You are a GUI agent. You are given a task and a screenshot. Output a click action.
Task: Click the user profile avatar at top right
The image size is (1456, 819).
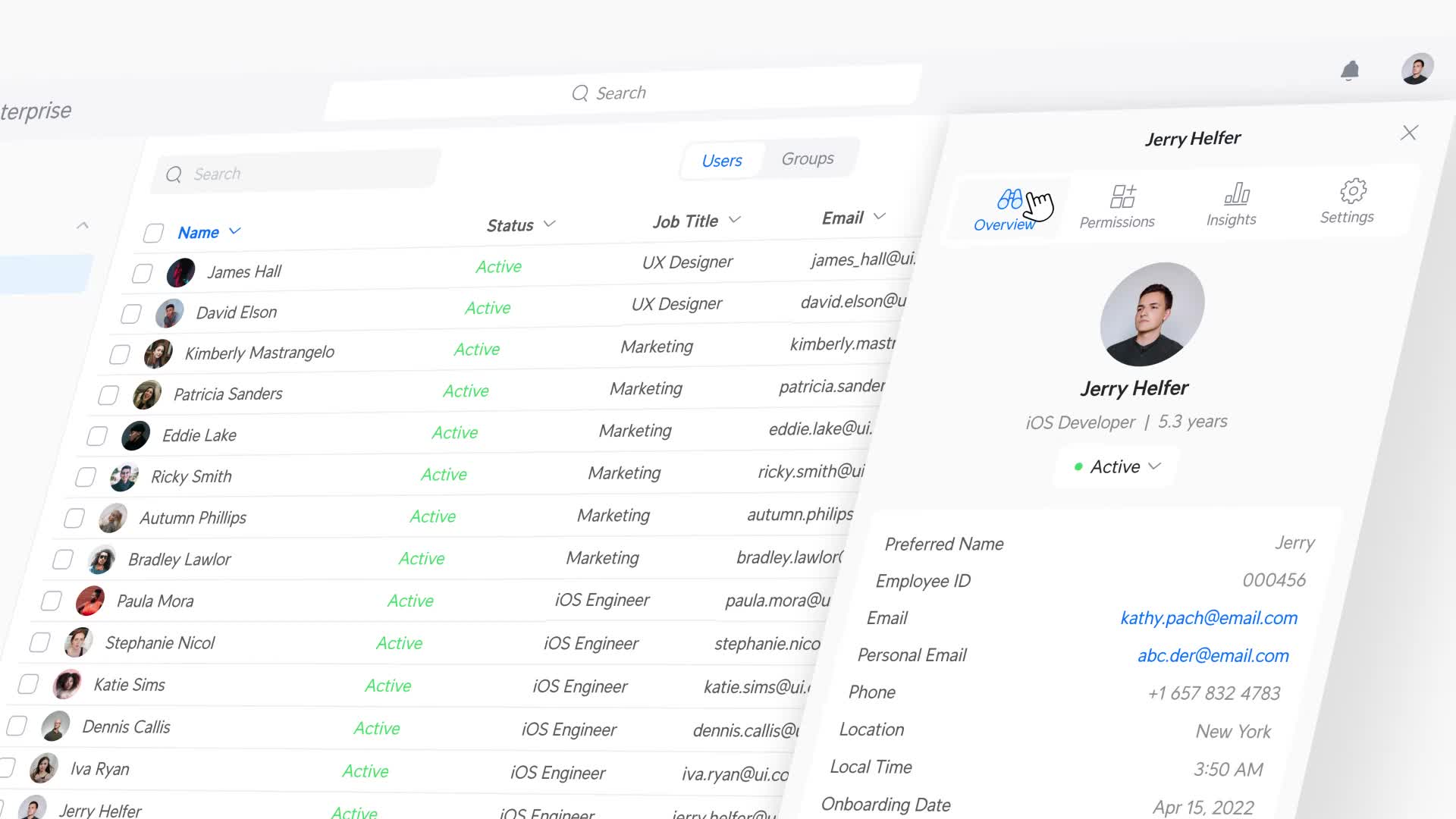pyautogui.click(x=1417, y=69)
